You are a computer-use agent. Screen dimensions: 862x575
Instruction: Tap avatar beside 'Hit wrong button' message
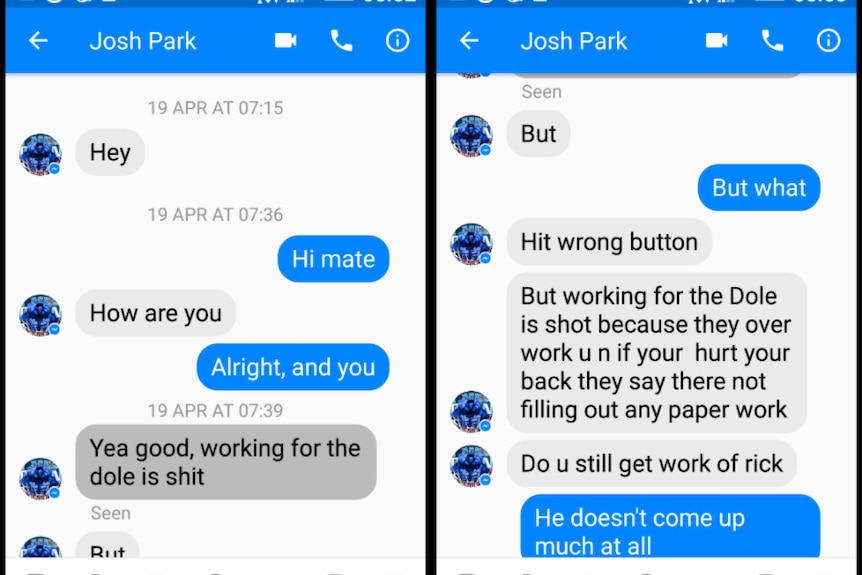coord(471,244)
